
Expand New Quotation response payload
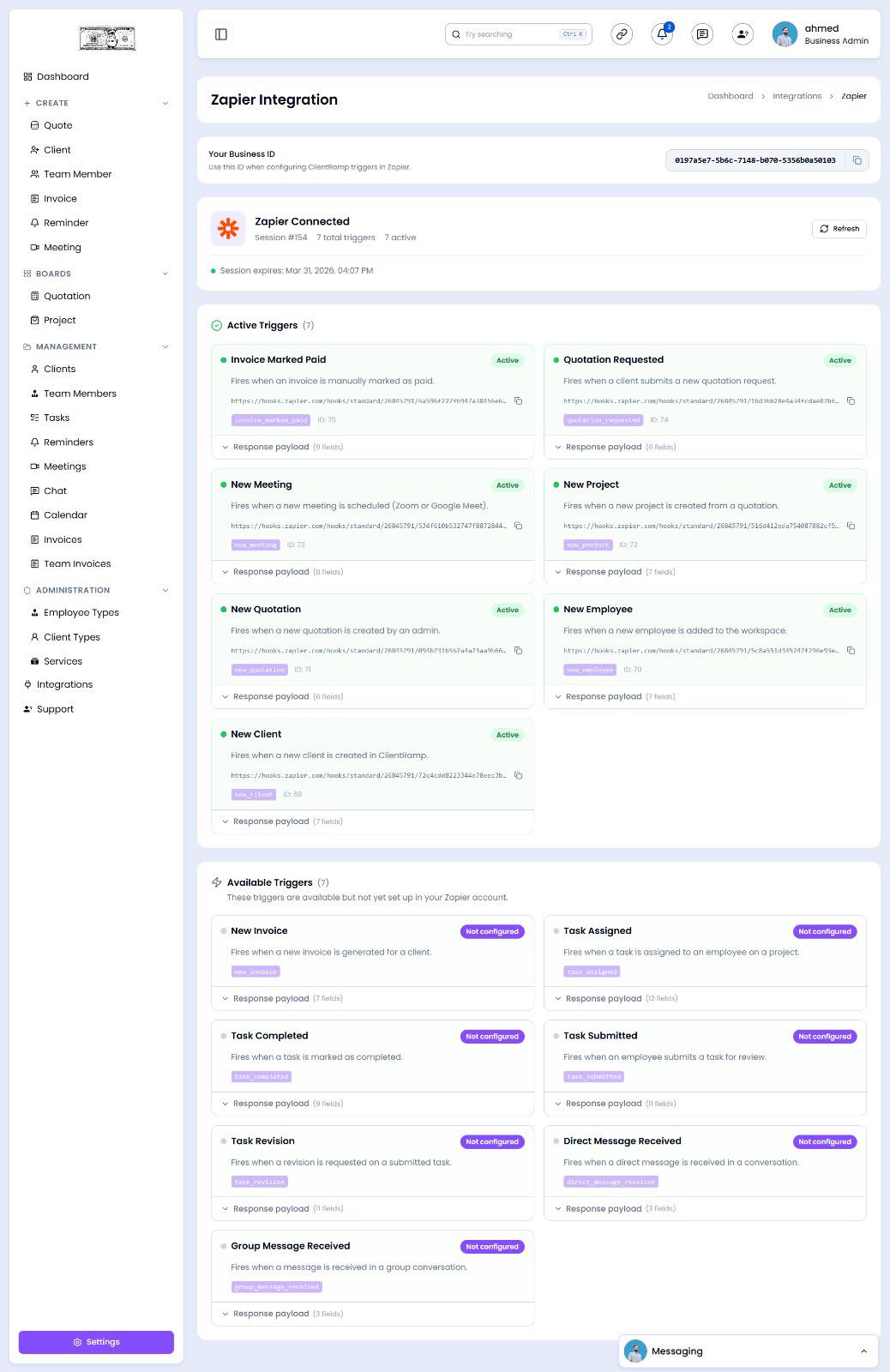coord(372,696)
